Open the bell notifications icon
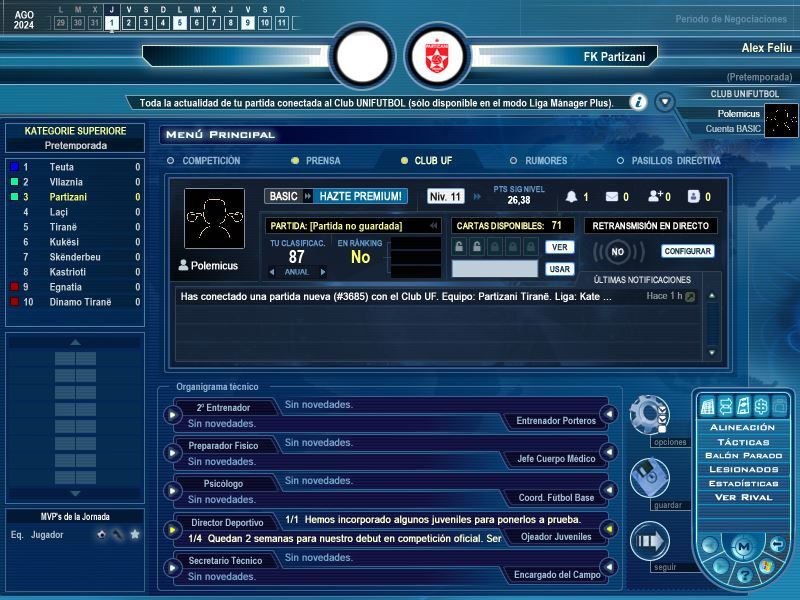This screenshot has height=600, width=800. pyautogui.click(x=571, y=196)
